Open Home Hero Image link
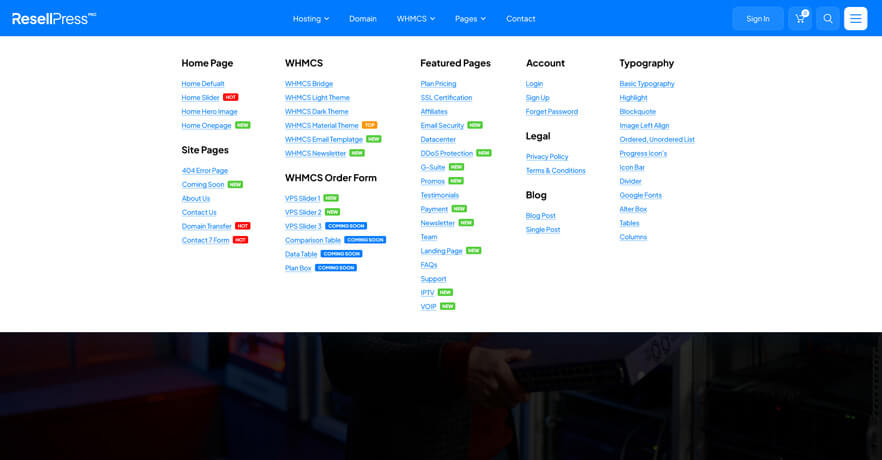This screenshot has width=882, height=460. pyautogui.click(x=209, y=112)
